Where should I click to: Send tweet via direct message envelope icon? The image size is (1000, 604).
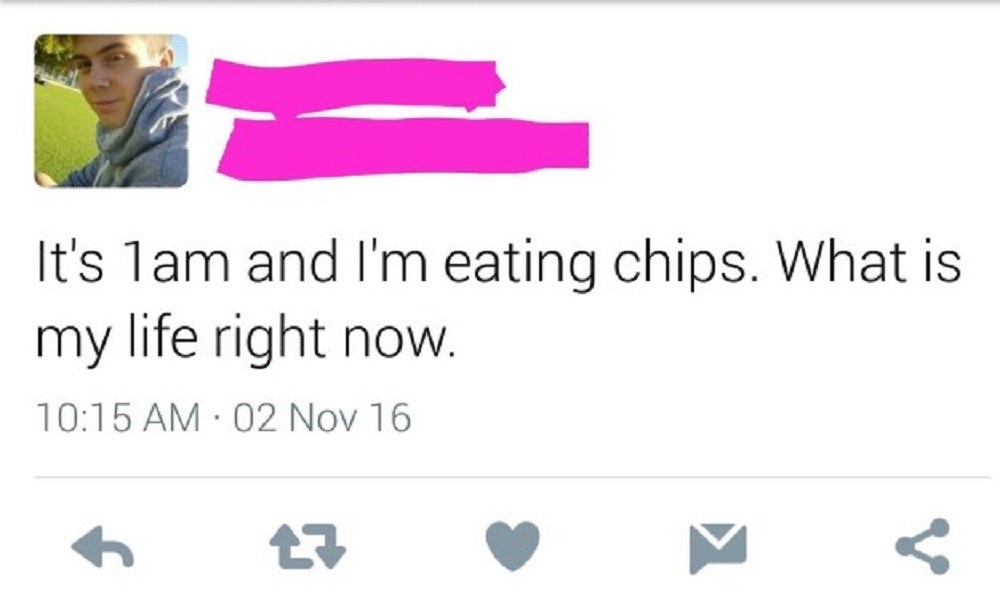(717, 547)
